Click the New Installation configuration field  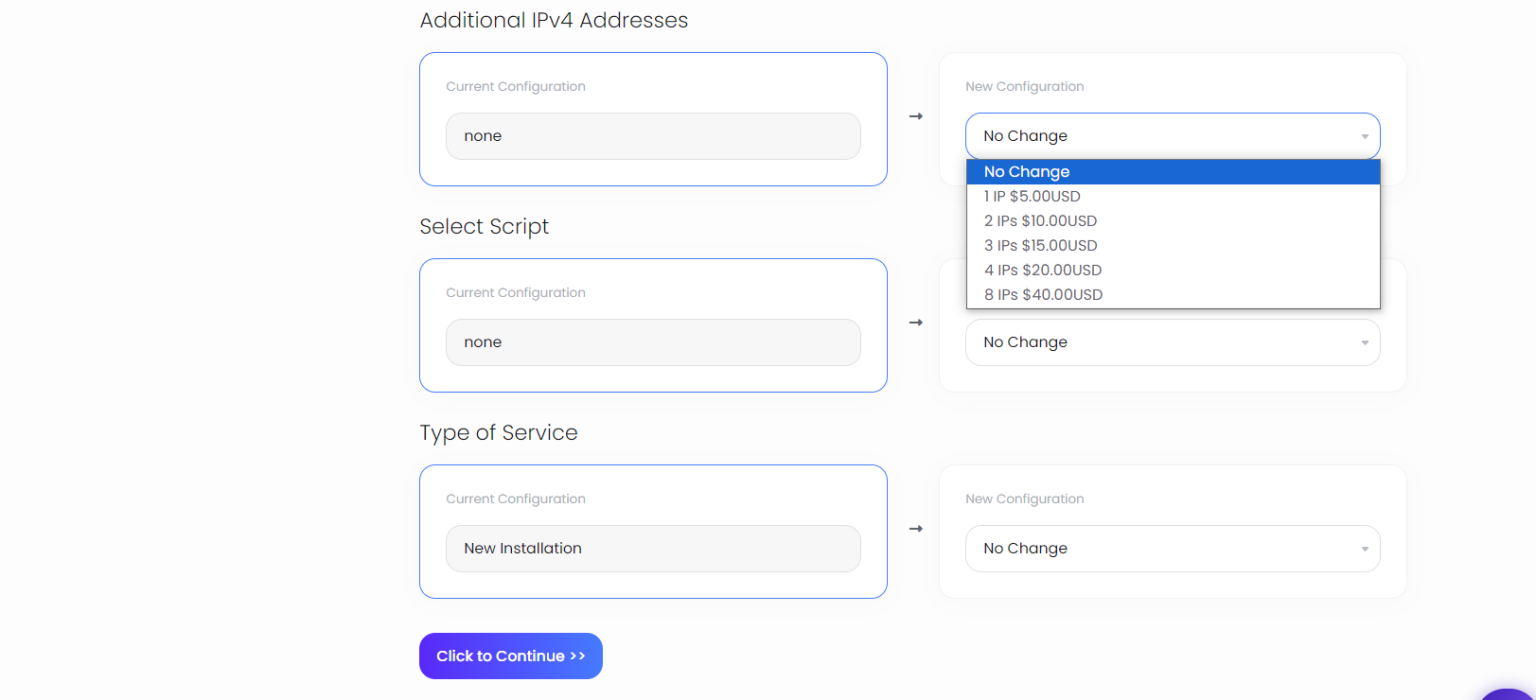[x=653, y=548]
